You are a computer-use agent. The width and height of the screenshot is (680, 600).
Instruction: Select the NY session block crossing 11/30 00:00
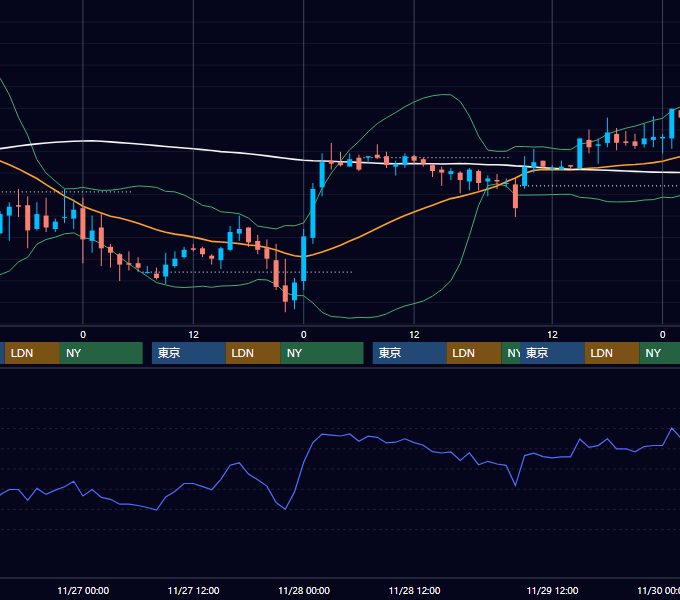click(x=660, y=353)
